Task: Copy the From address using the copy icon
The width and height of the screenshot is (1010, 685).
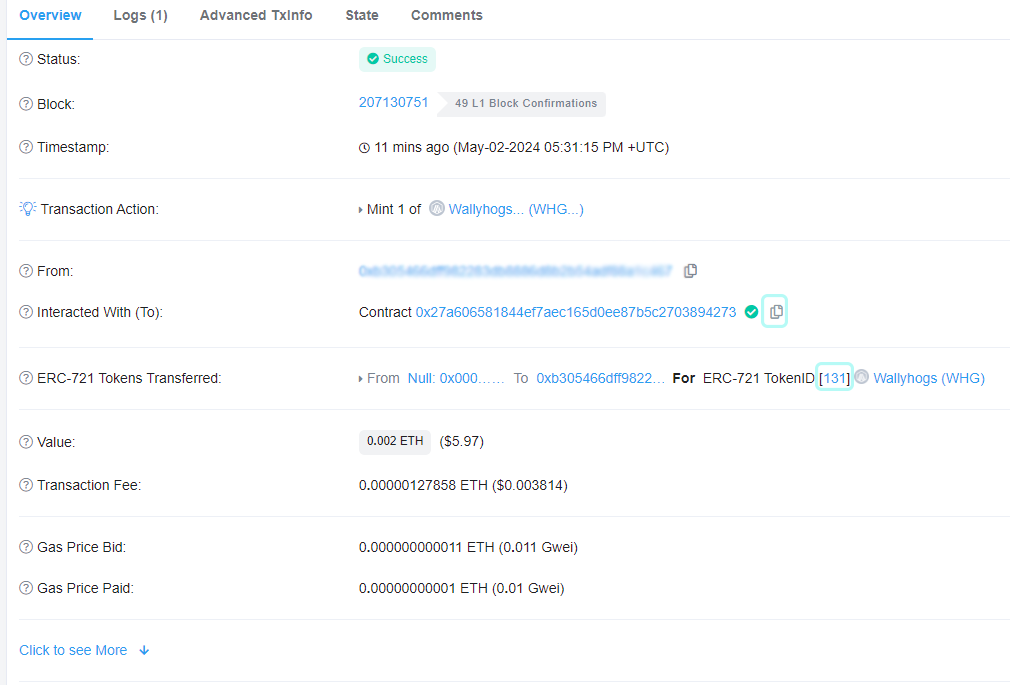Action: (691, 270)
